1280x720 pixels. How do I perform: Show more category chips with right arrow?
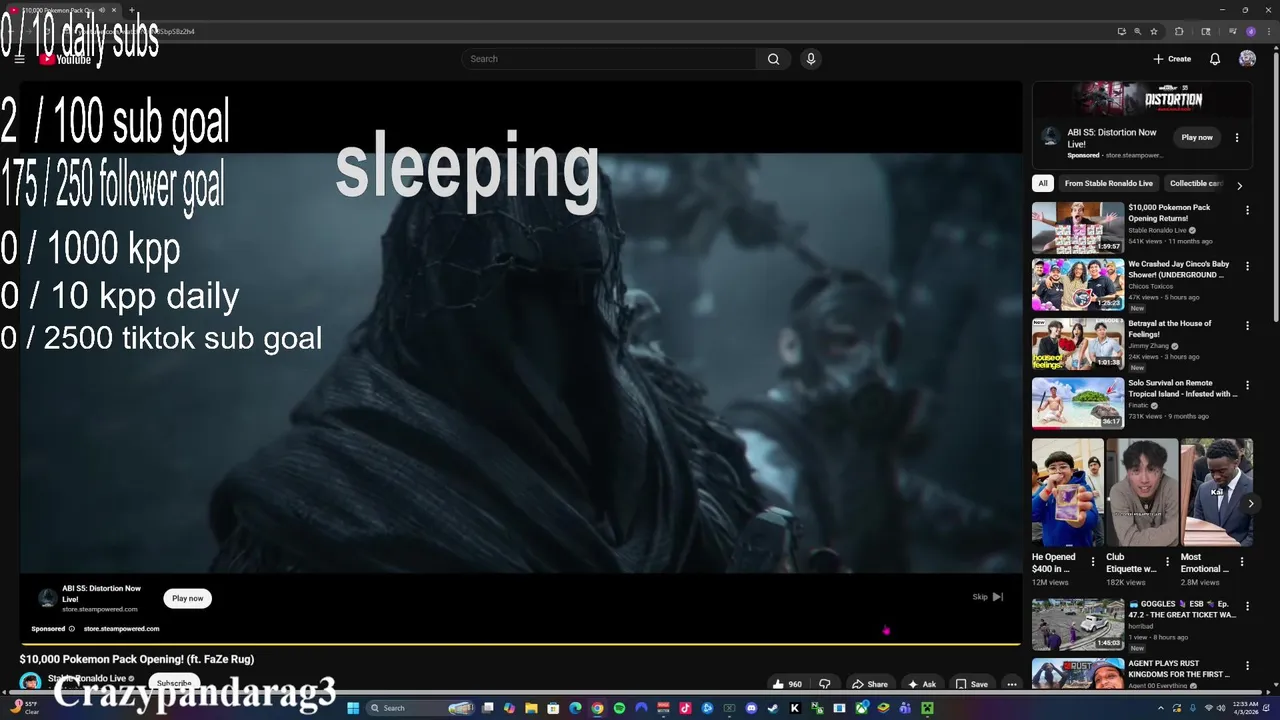tap(1239, 185)
